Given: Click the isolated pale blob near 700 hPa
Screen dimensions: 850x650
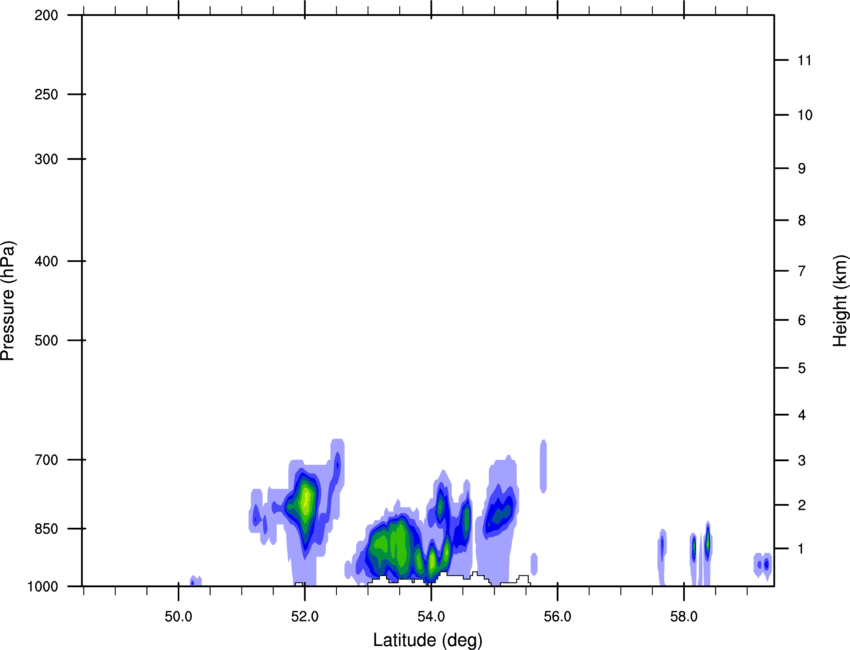Looking at the screenshot, I should tap(543, 465).
